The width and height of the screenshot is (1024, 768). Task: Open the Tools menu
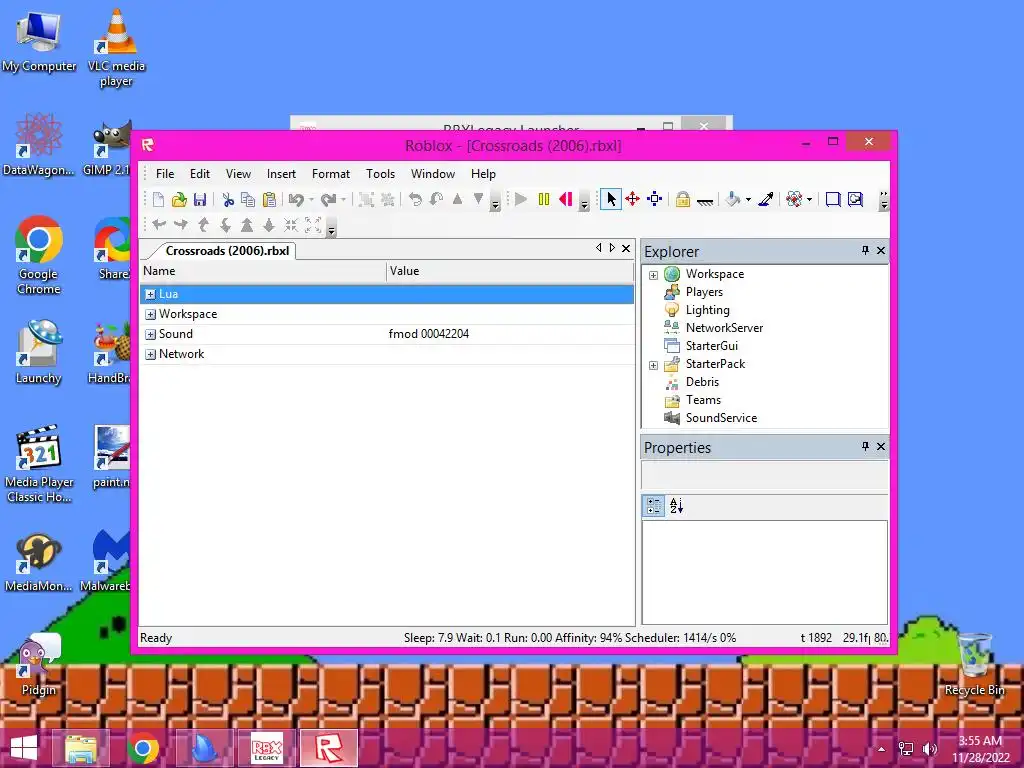381,174
